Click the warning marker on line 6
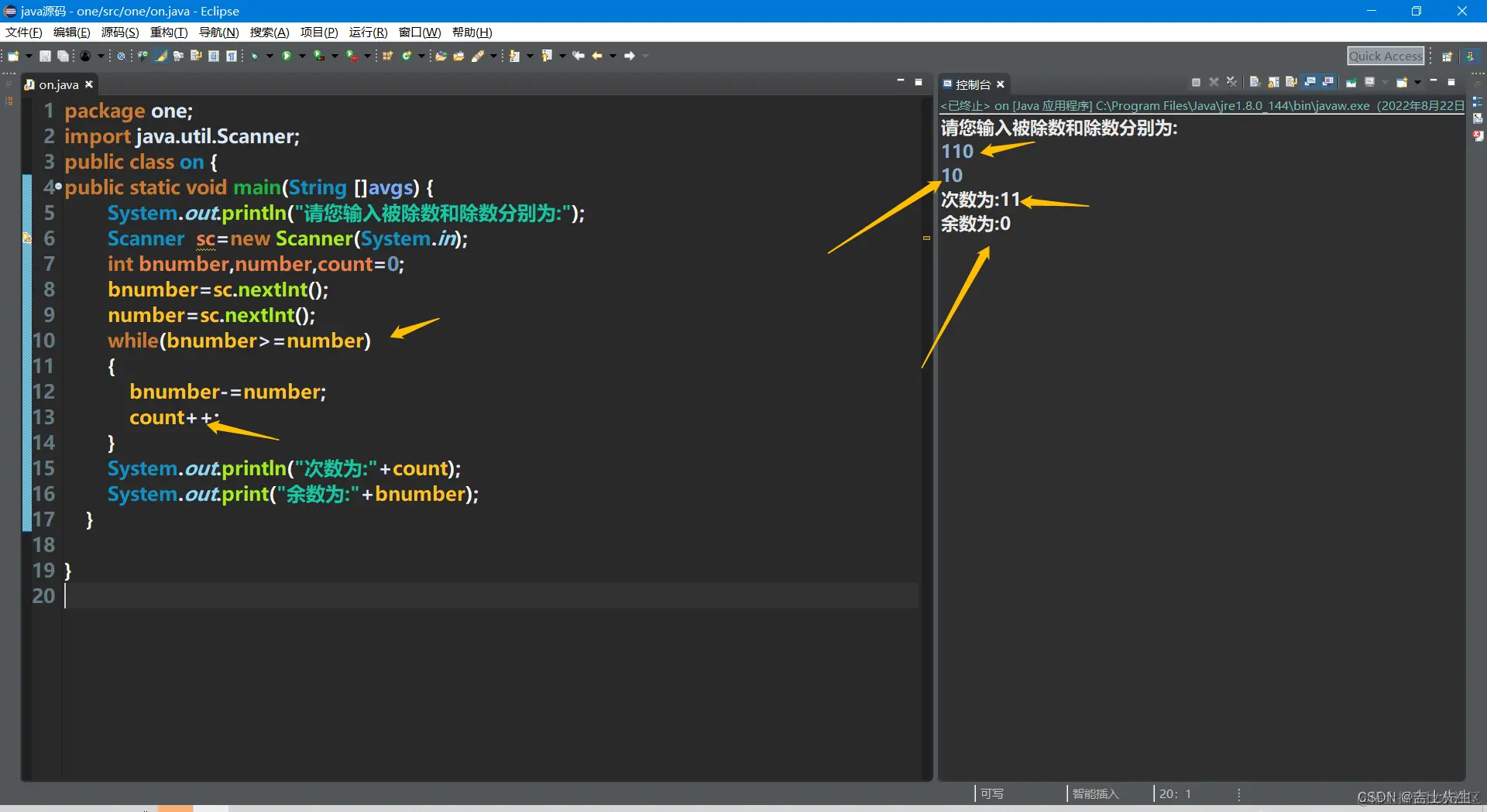 click(27, 238)
